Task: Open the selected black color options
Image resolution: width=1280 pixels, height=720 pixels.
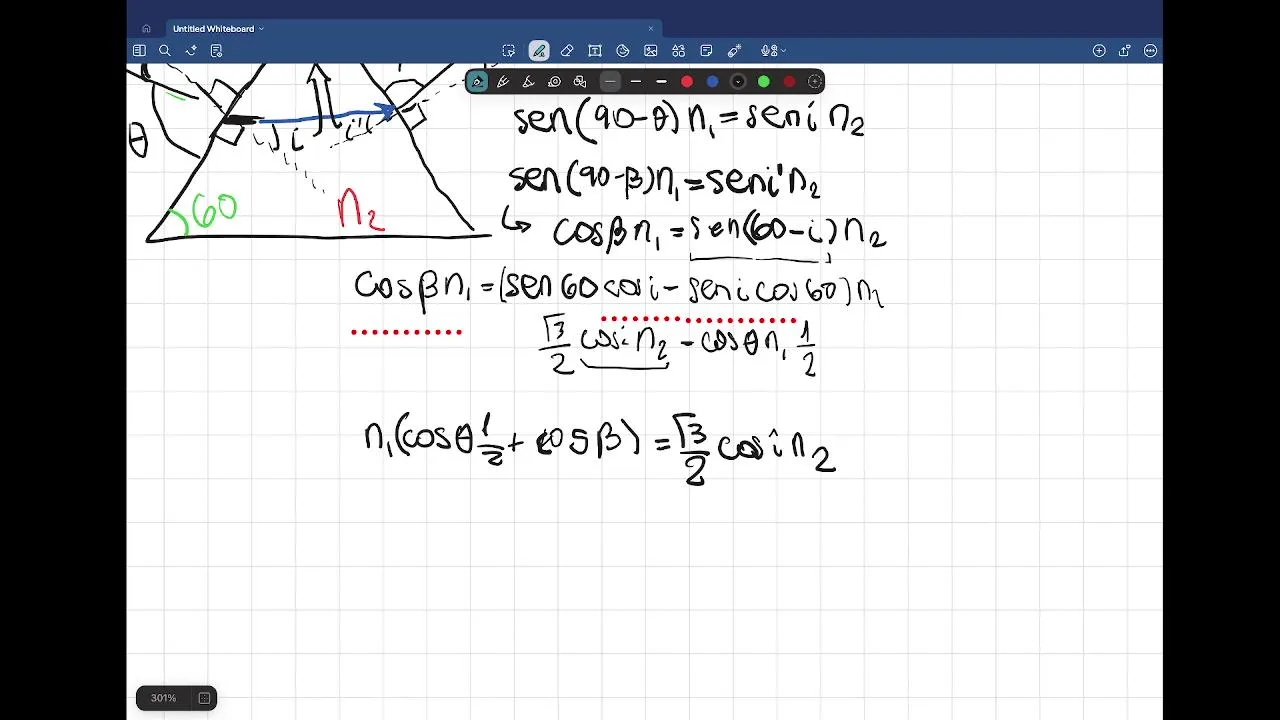Action: point(738,82)
